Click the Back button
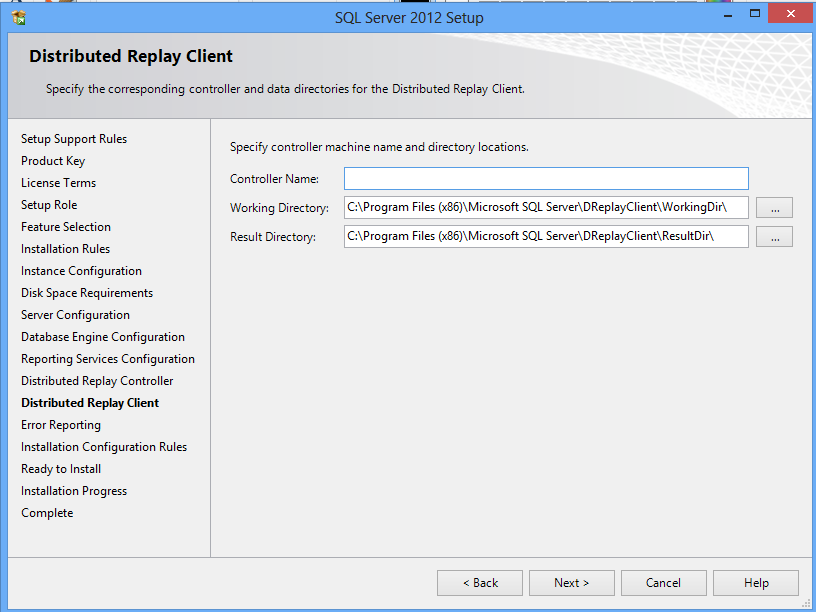Image resolution: width=816 pixels, height=612 pixels. coord(479,582)
